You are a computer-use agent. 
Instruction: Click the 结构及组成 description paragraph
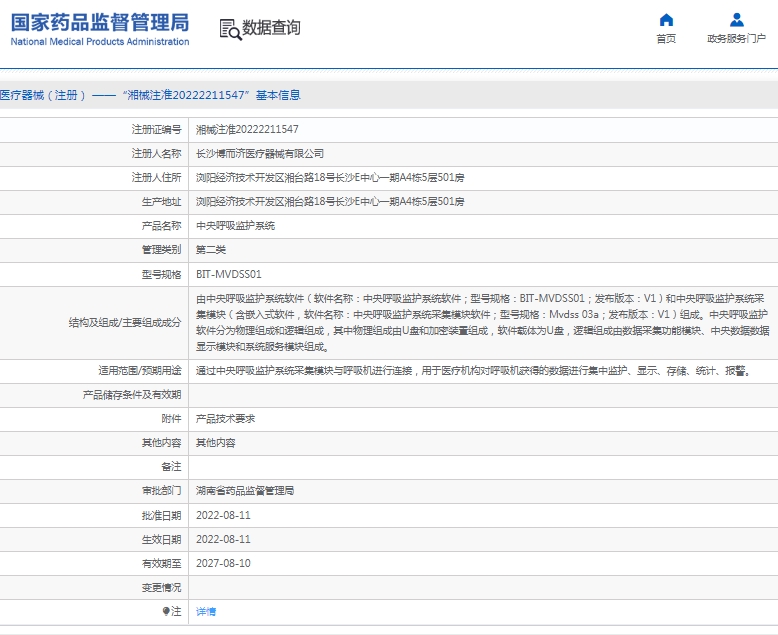click(x=482, y=322)
